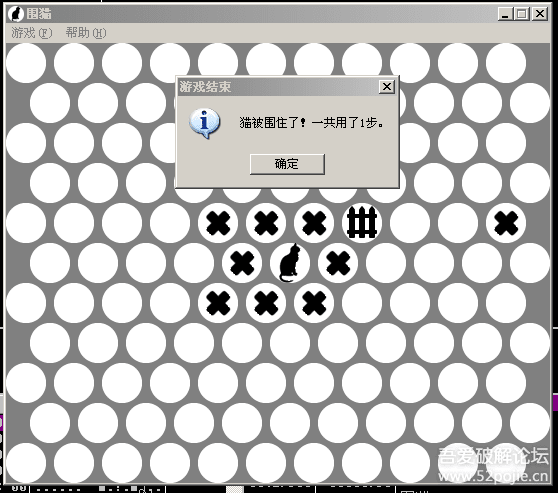Click the X cell directly left of fence
558x493 pixels.
click(314, 223)
